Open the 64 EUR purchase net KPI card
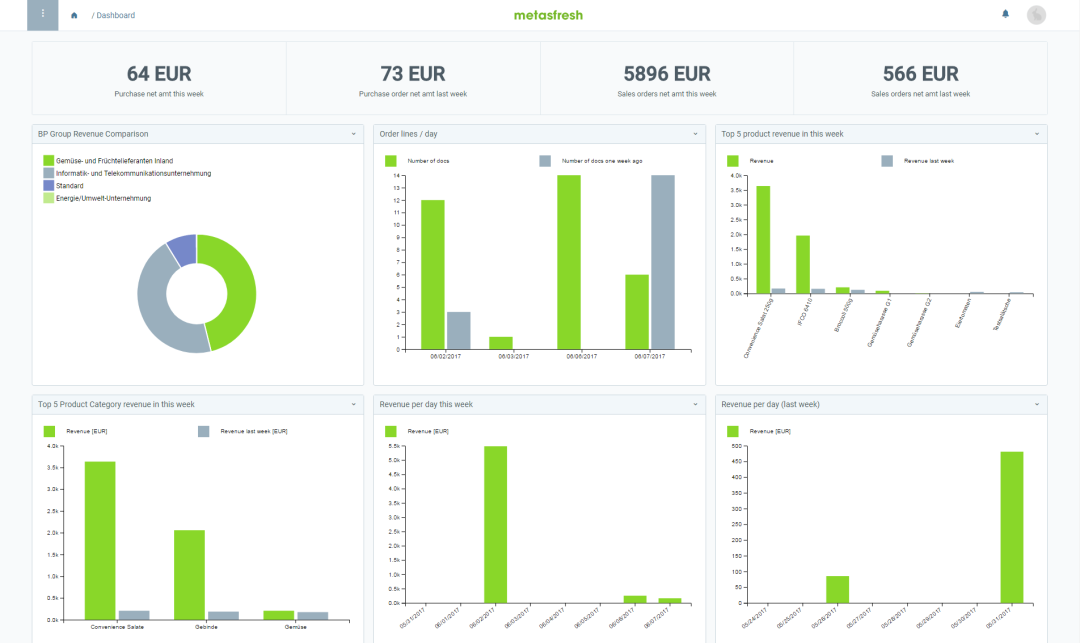The image size is (1080, 643). tap(159, 78)
